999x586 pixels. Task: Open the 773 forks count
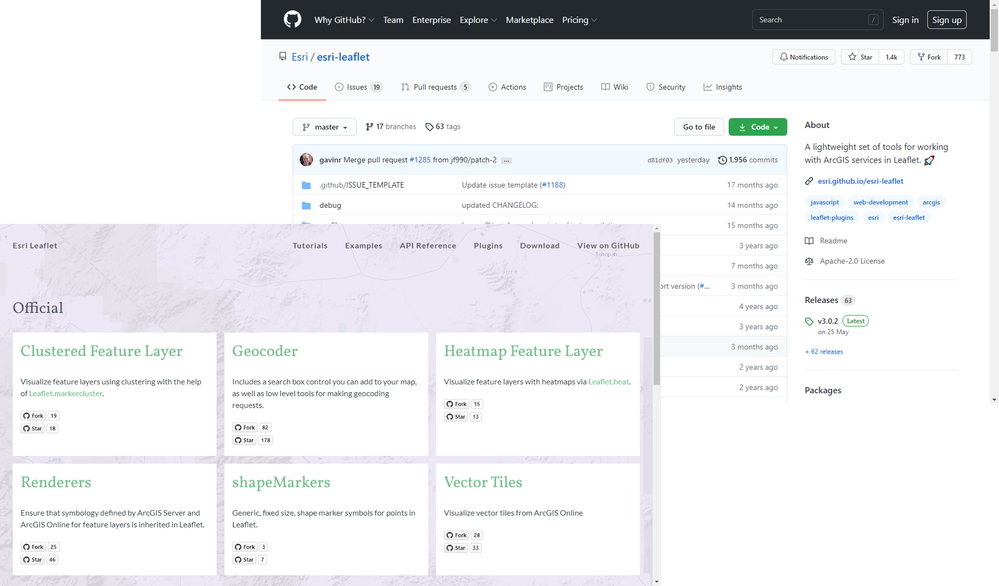(x=959, y=57)
